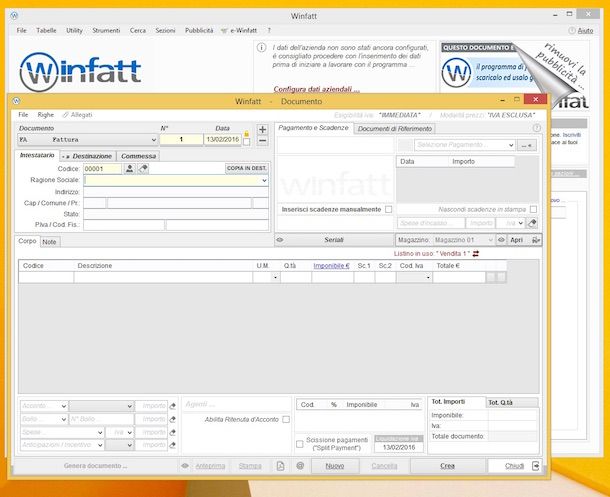
Task: Click the COPIA IN DEST. button
Action: pos(247,168)
